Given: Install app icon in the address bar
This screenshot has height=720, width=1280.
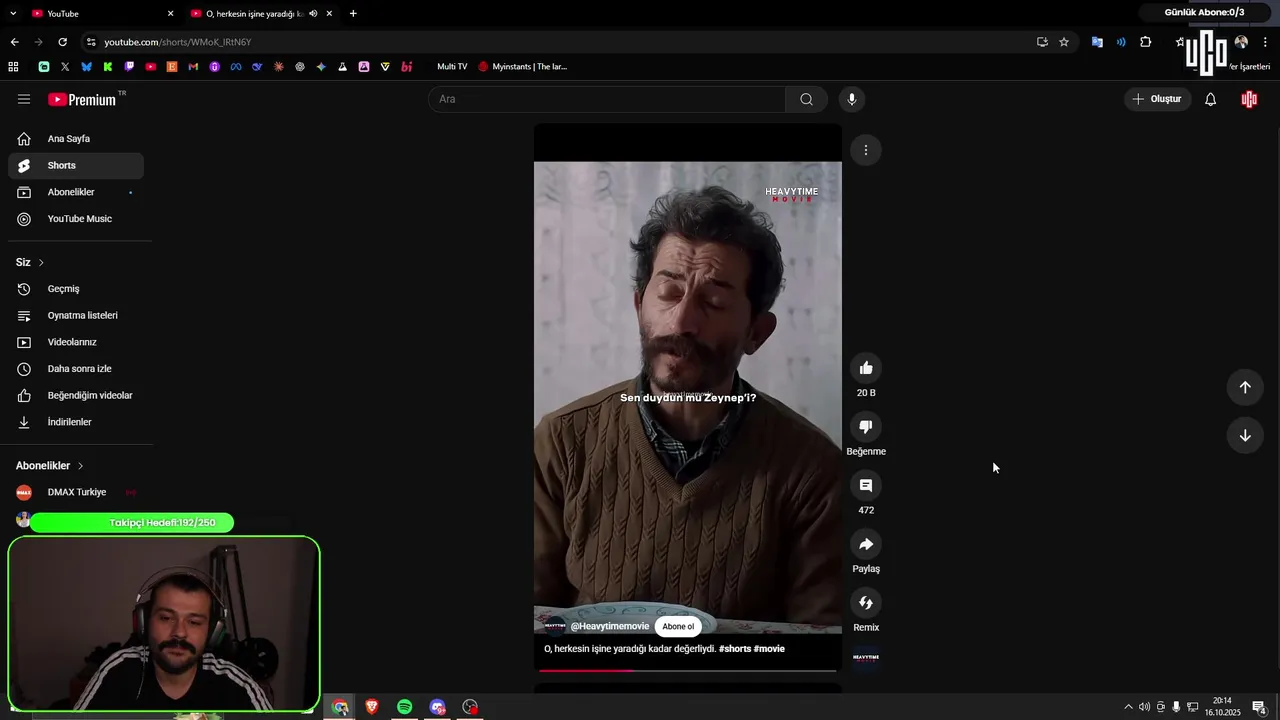Looking at the screenshot, I should tap(1042, 42).
